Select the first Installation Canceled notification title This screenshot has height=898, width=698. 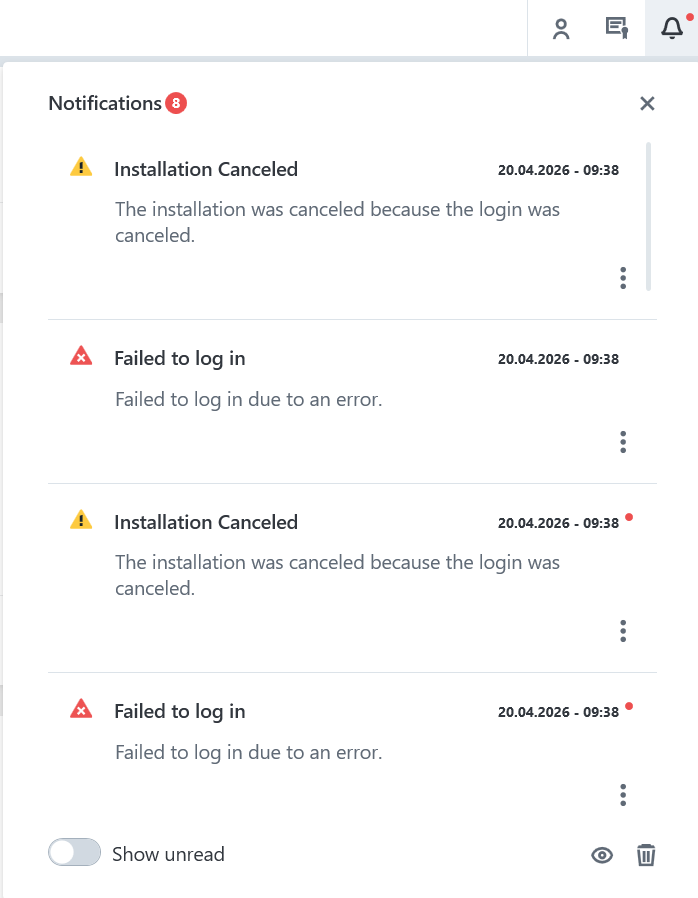206,169
